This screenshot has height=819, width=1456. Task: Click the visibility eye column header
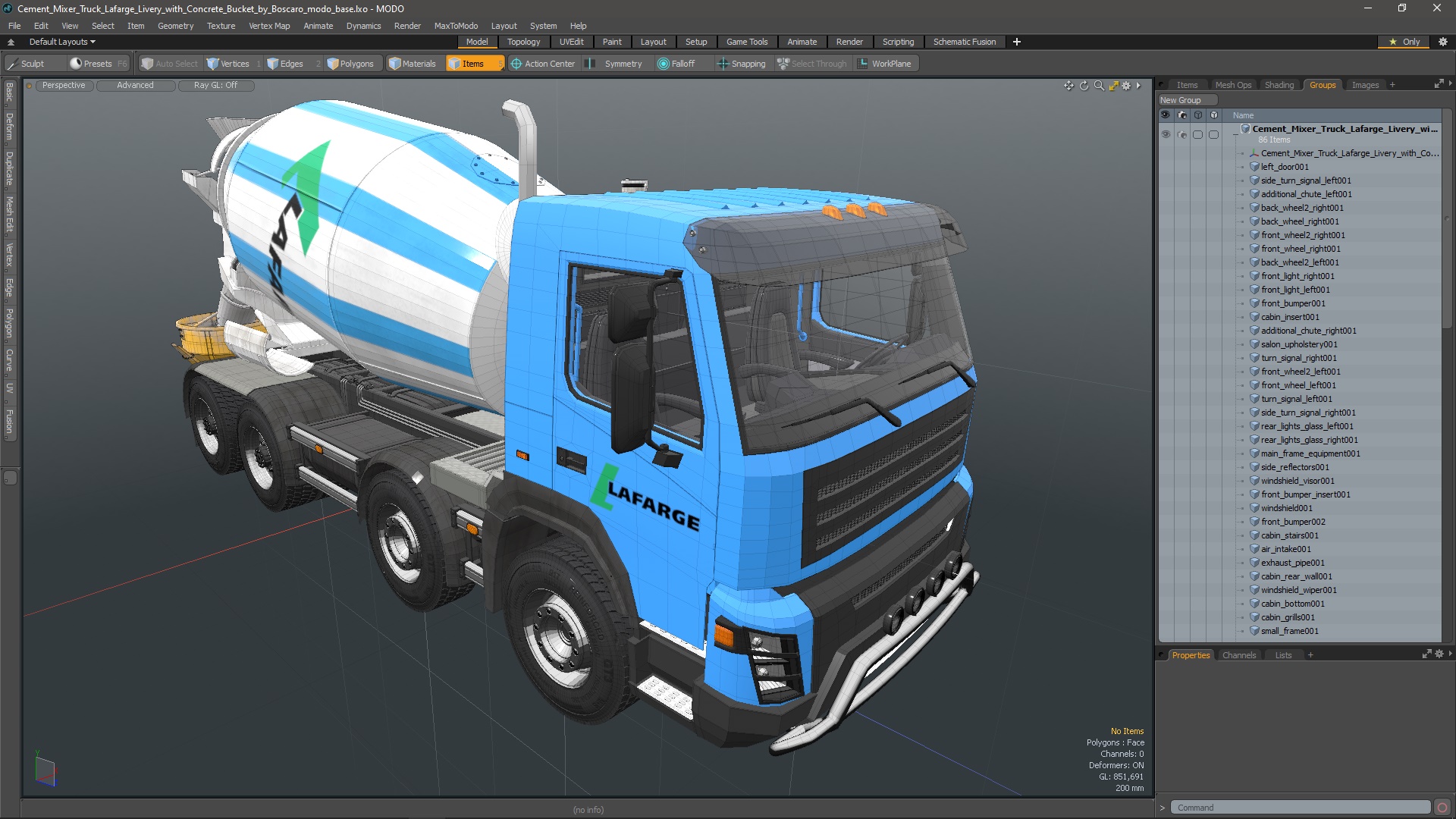click(1166, 115)
